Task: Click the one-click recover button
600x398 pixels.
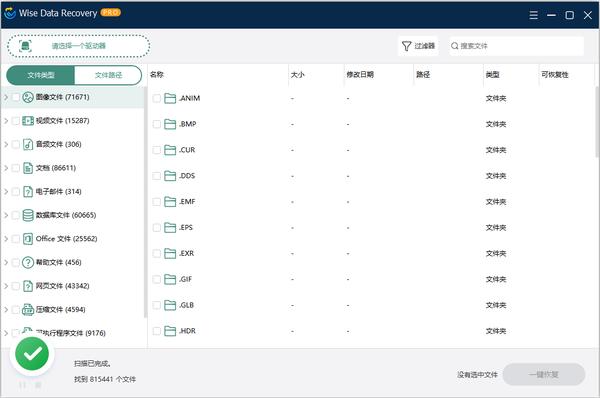Action: click(x=543, y=374)
